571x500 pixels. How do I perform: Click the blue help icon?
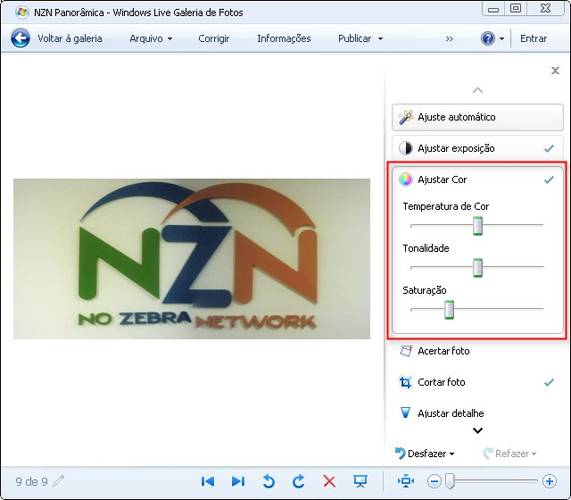488,38
